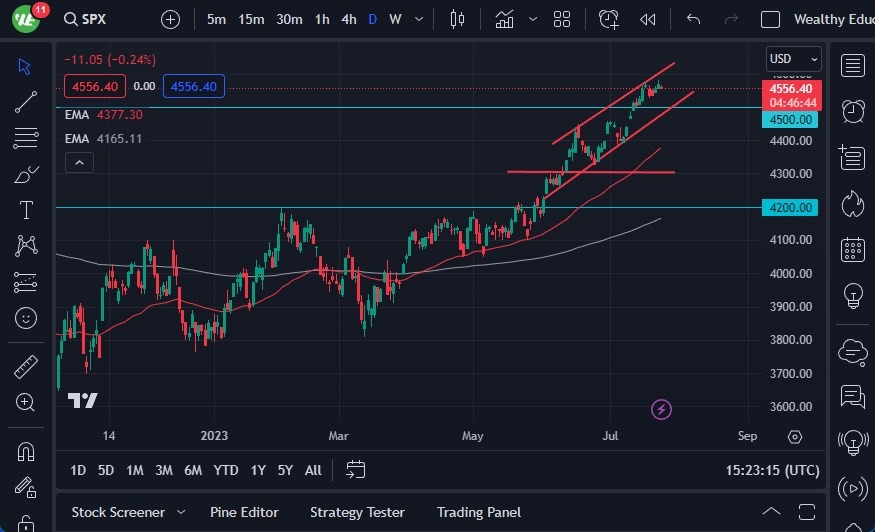The image size is (875, 532).
Task: Toggle the layout square beside Wealthy Educ
Action: pos(770,19)
